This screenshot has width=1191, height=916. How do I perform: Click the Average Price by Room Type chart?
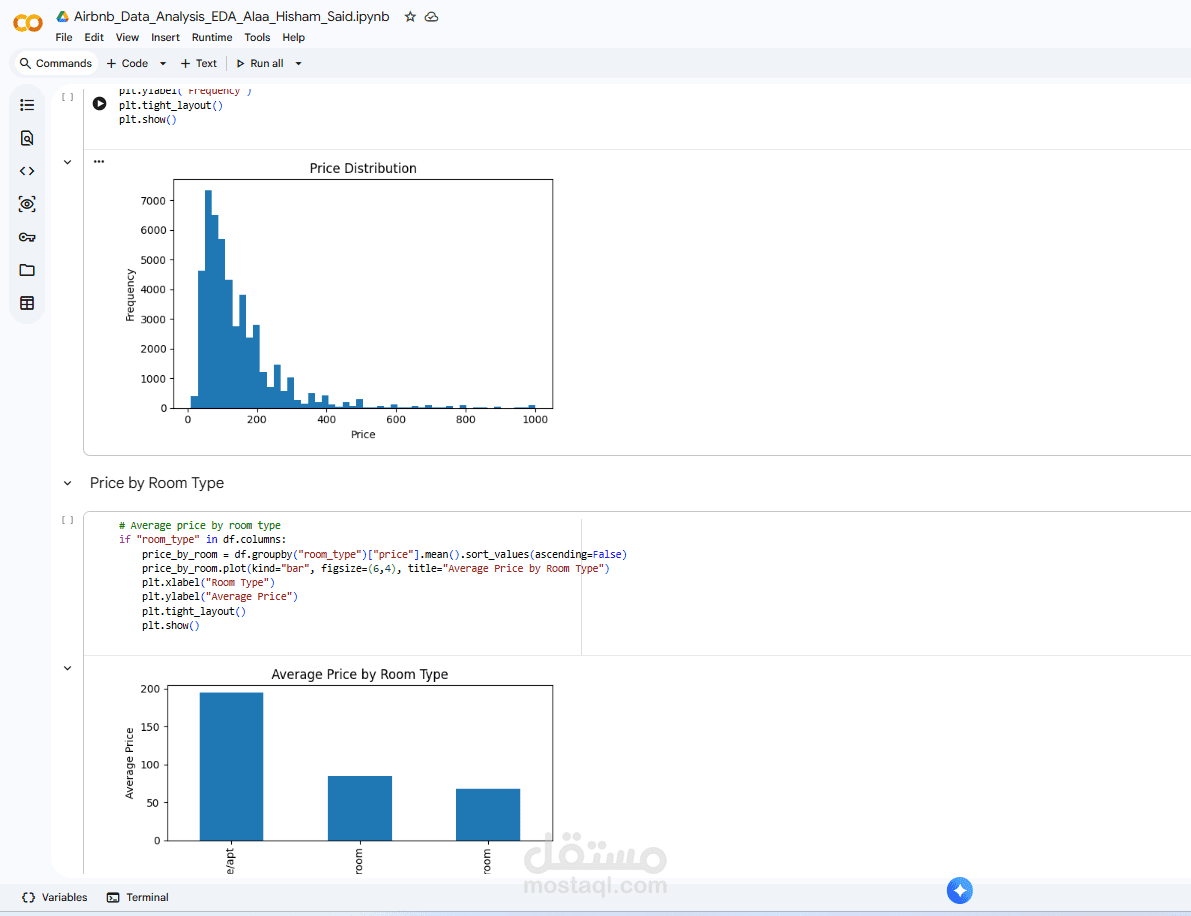point(339,770)
